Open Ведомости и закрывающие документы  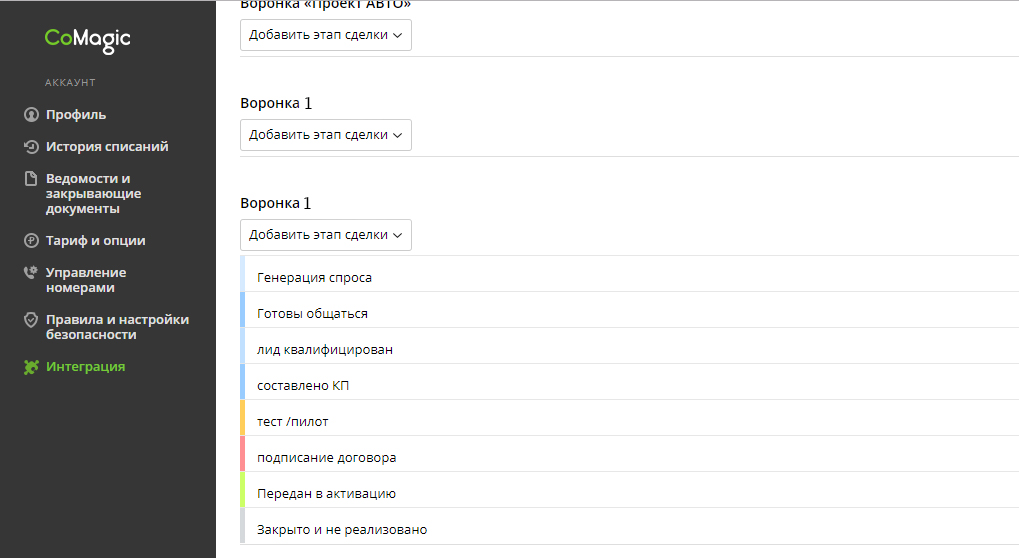[x=94, y=194]
